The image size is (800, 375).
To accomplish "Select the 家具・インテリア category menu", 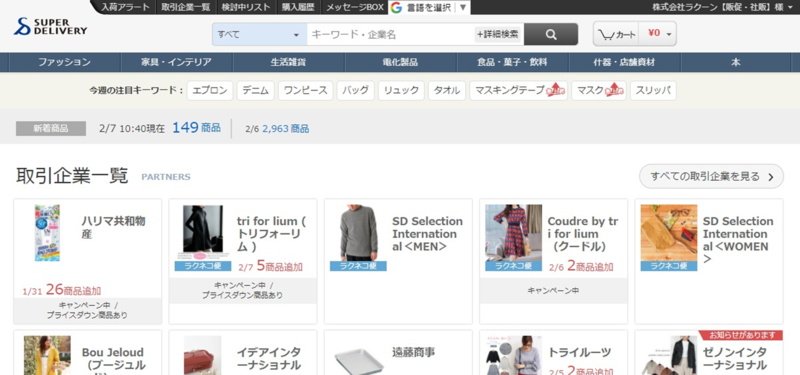I will coord(177,62).
